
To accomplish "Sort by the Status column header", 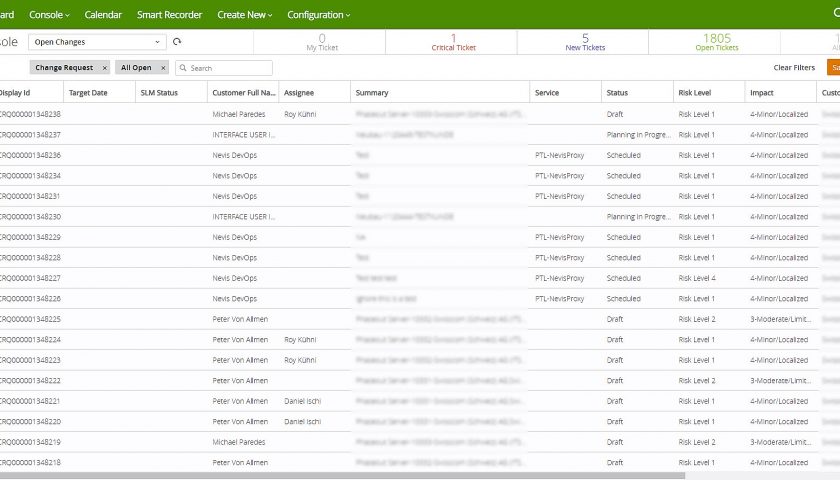I will pos(617,93).
